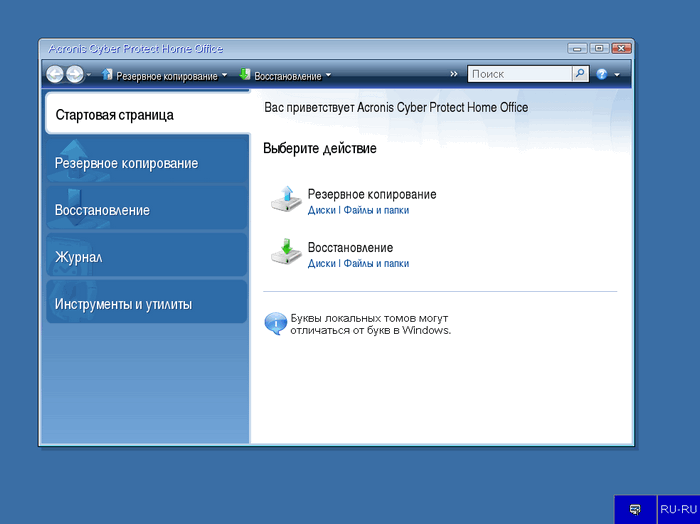Image resolution: width=700 pixels, height=524 pixels.
Task: Click the Резервное копирование toolbar icon
Action: pyautogui.click(x=107, y=75)
